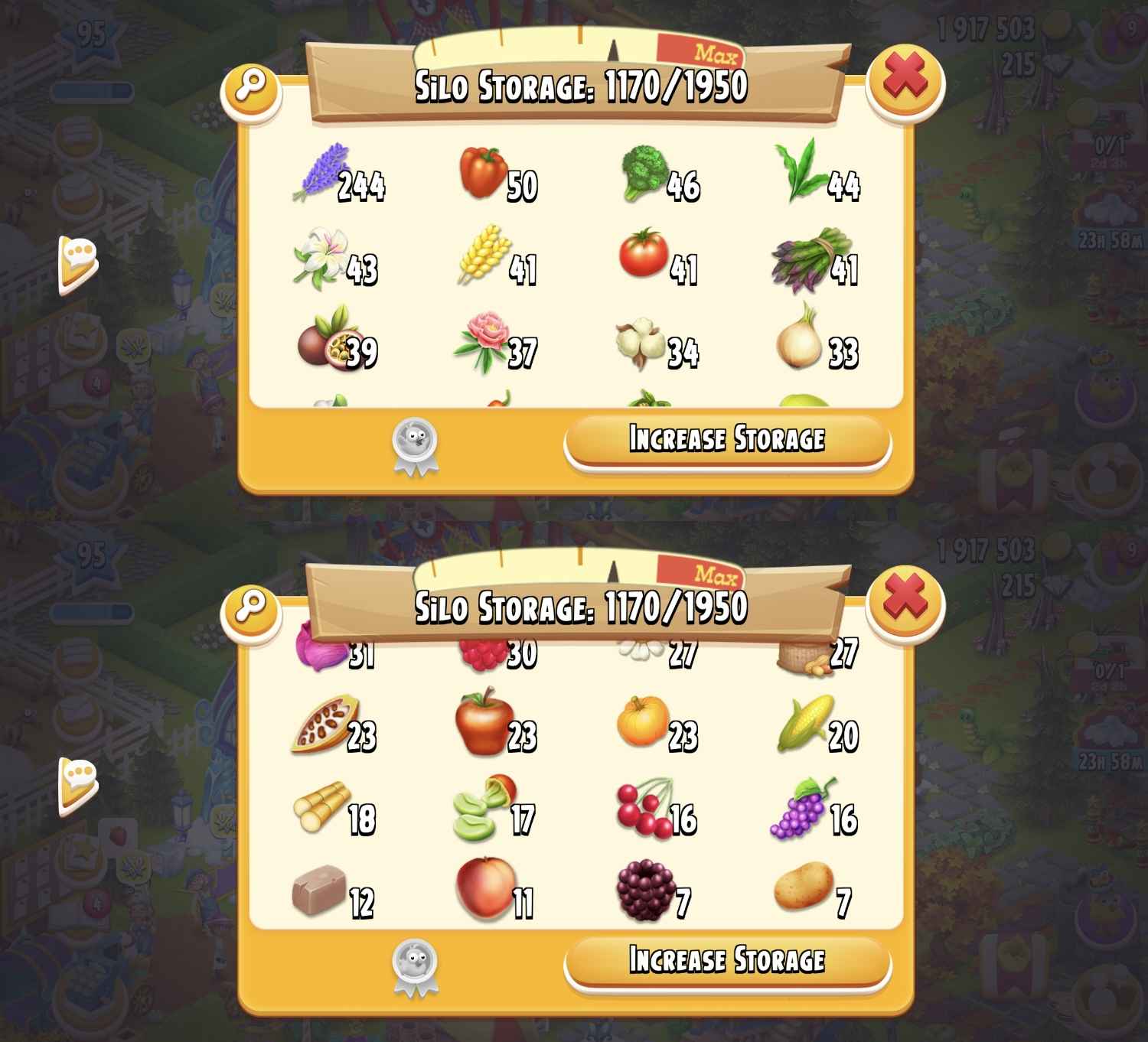Select the sugarcane item with 18

click(334, 809)
